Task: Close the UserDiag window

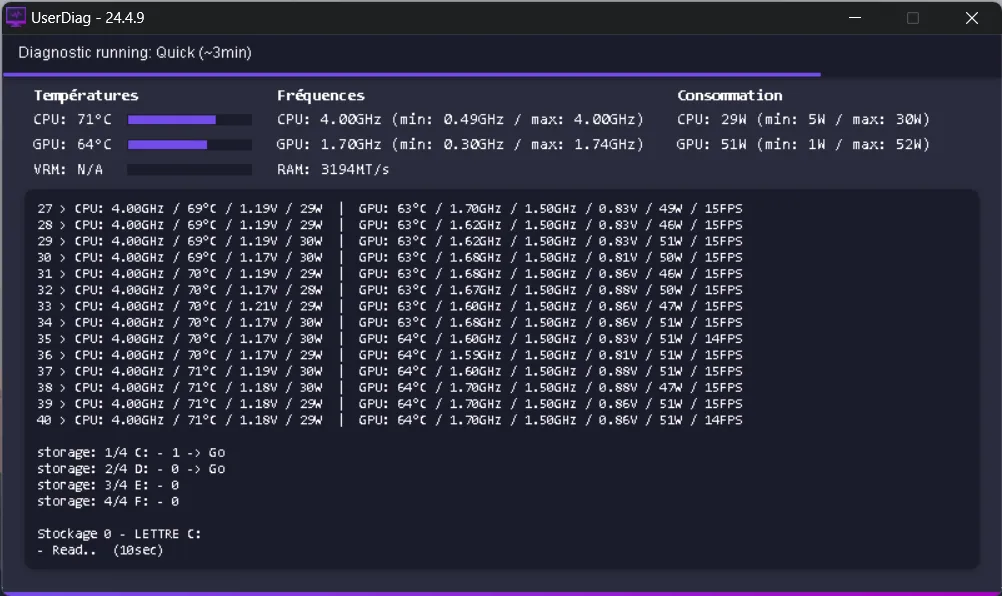Action: (971, 18)
